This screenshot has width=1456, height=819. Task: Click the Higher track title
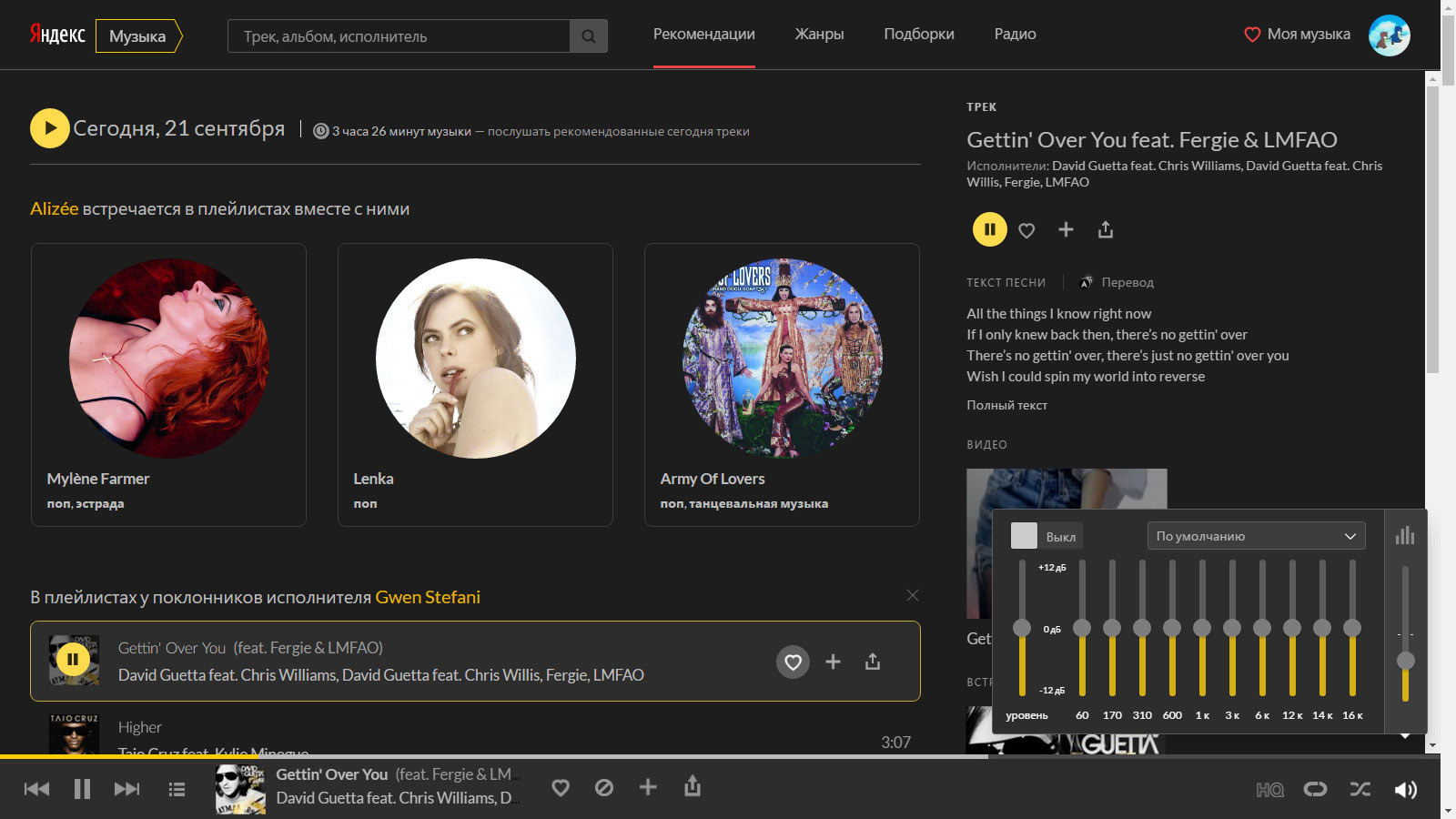(x=139, y=727)
